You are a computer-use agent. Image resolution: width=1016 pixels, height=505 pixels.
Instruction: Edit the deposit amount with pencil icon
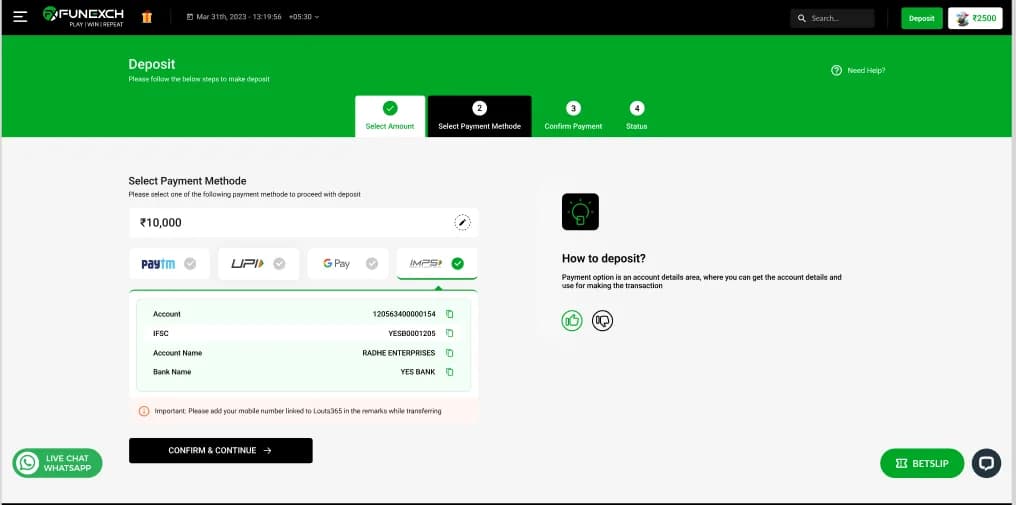point(462,222)
